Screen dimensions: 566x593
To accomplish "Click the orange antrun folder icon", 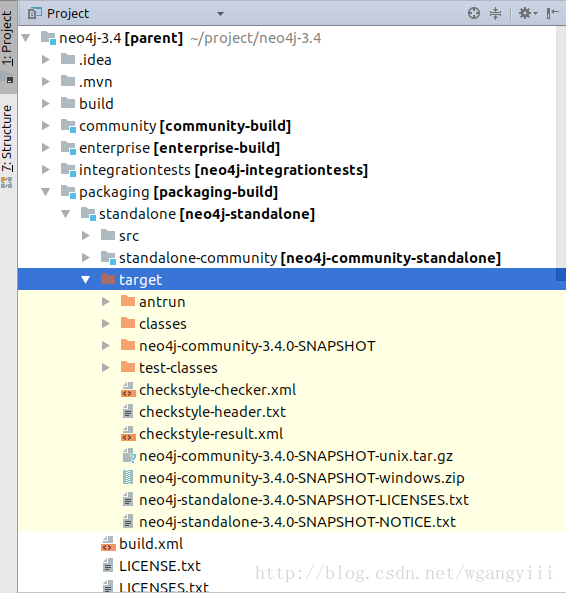I will pyautogui.click(x=128, y=301).
